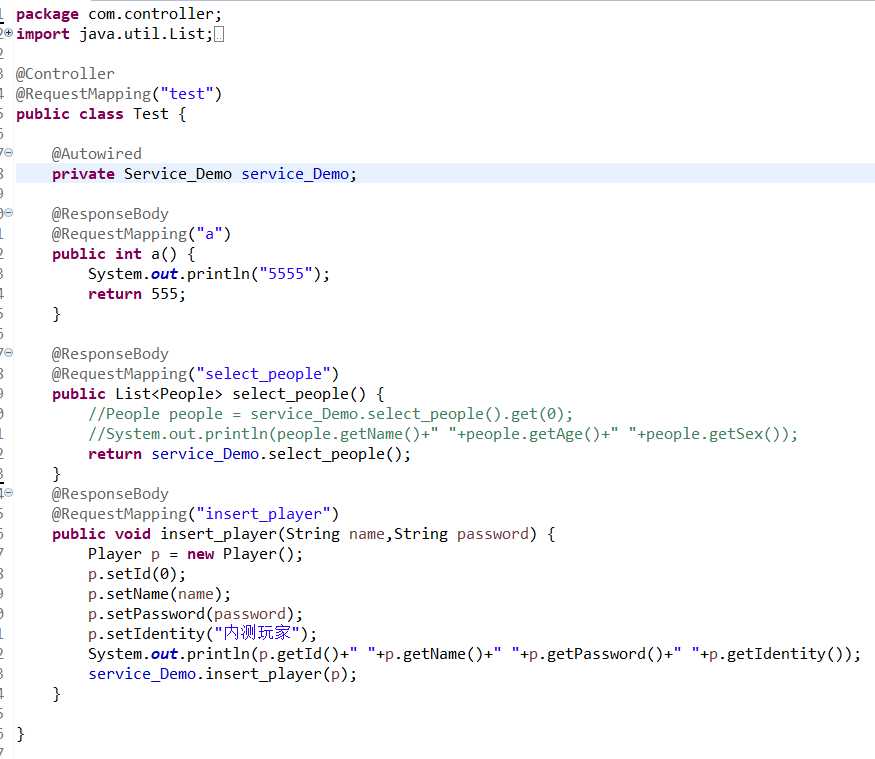Expand the folded import statements

(8, 33)
